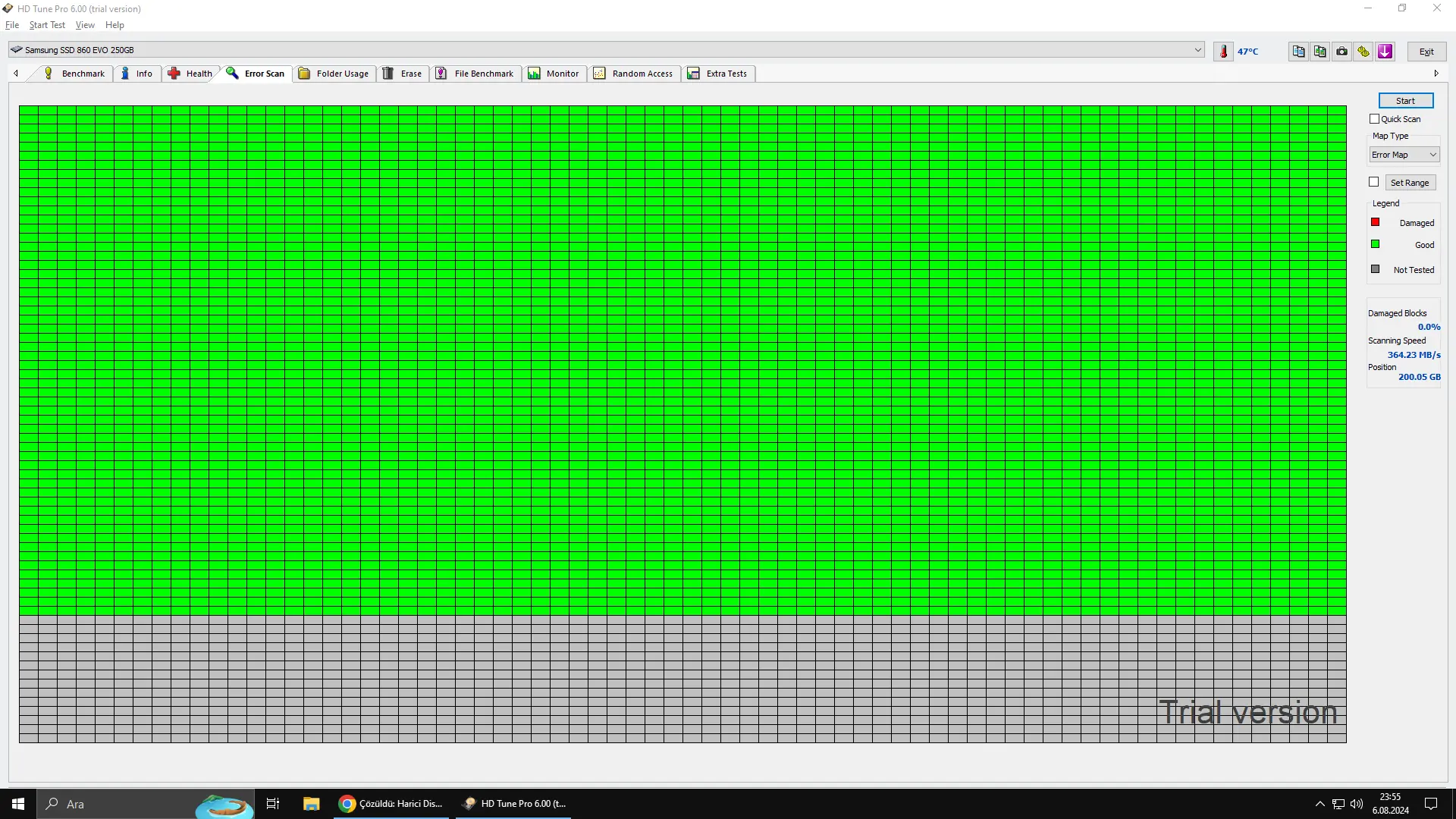Click the thermometer temperature icon
The image size is (1456, 819).
tap(1223, 52)
